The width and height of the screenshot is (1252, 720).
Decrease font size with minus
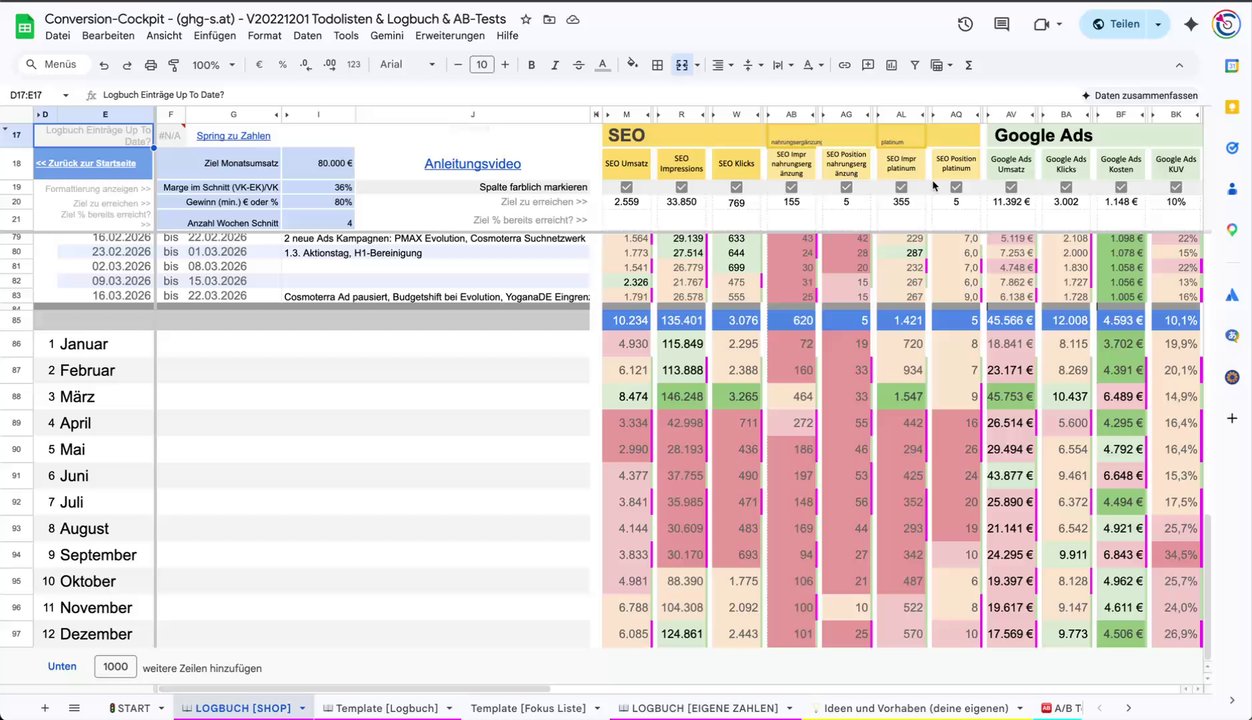point(458,65)
